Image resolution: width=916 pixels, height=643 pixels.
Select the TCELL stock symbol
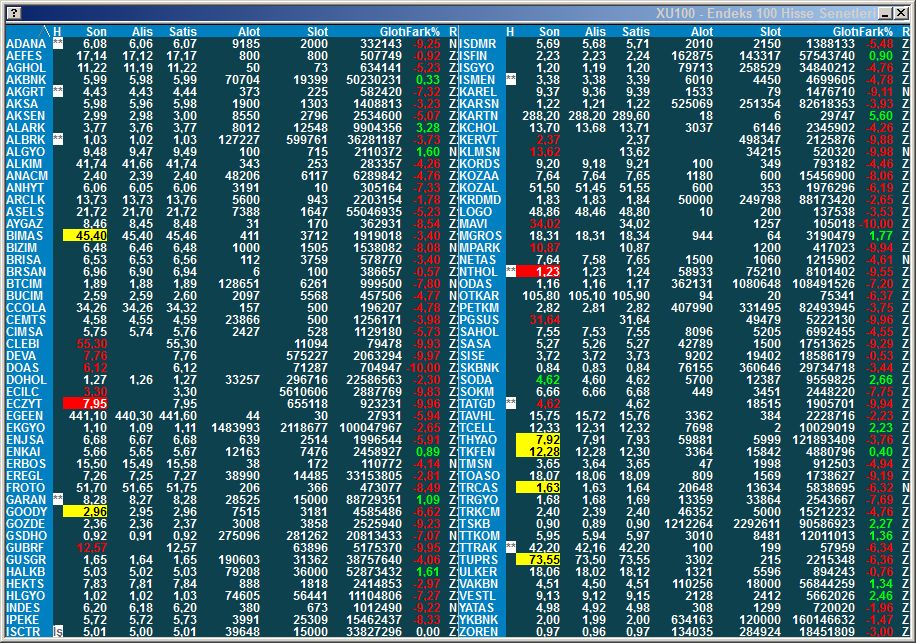(x=478, y=427)
